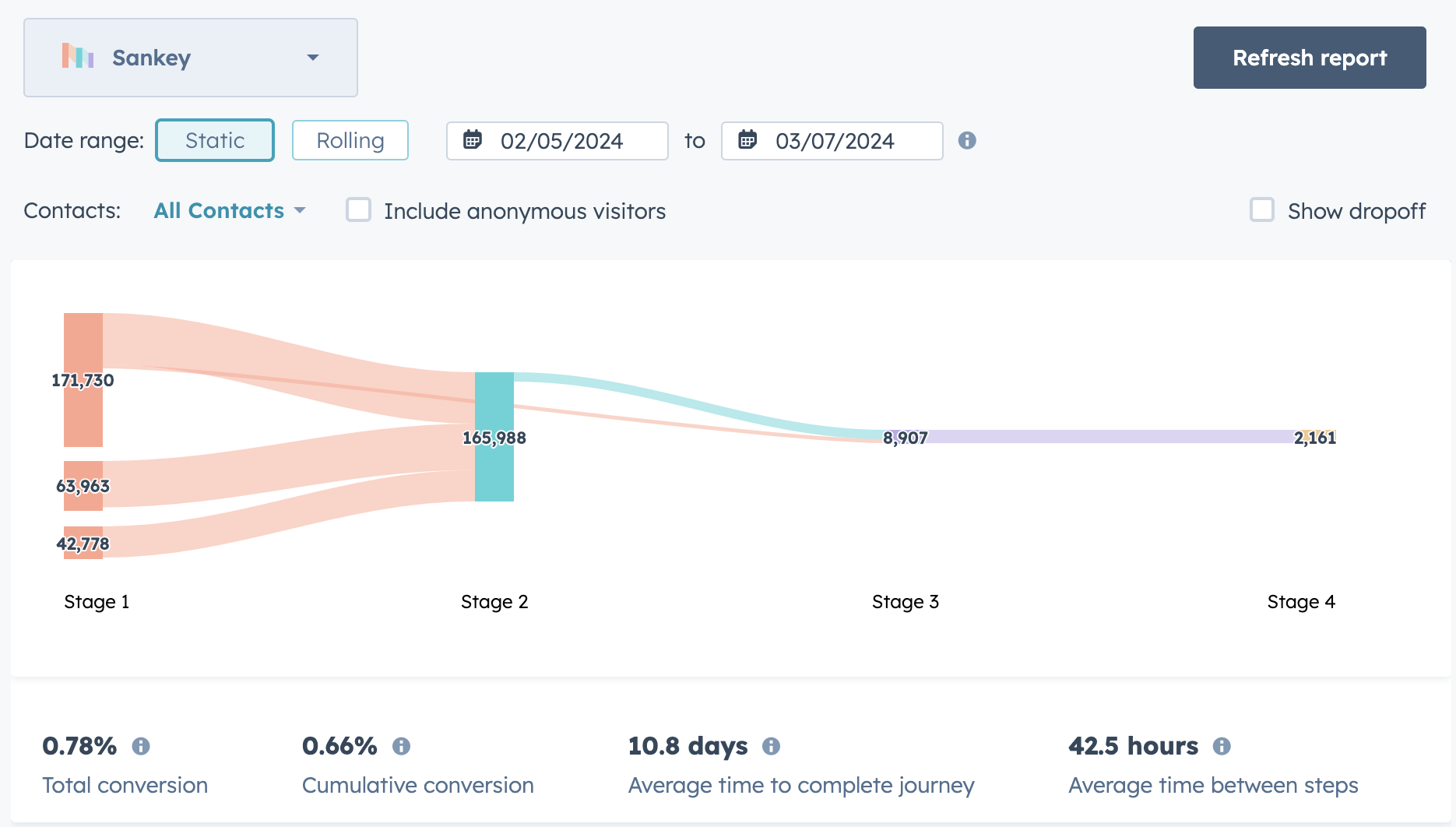Click the info icon next to 42.5 hours

coord(1222,745)
